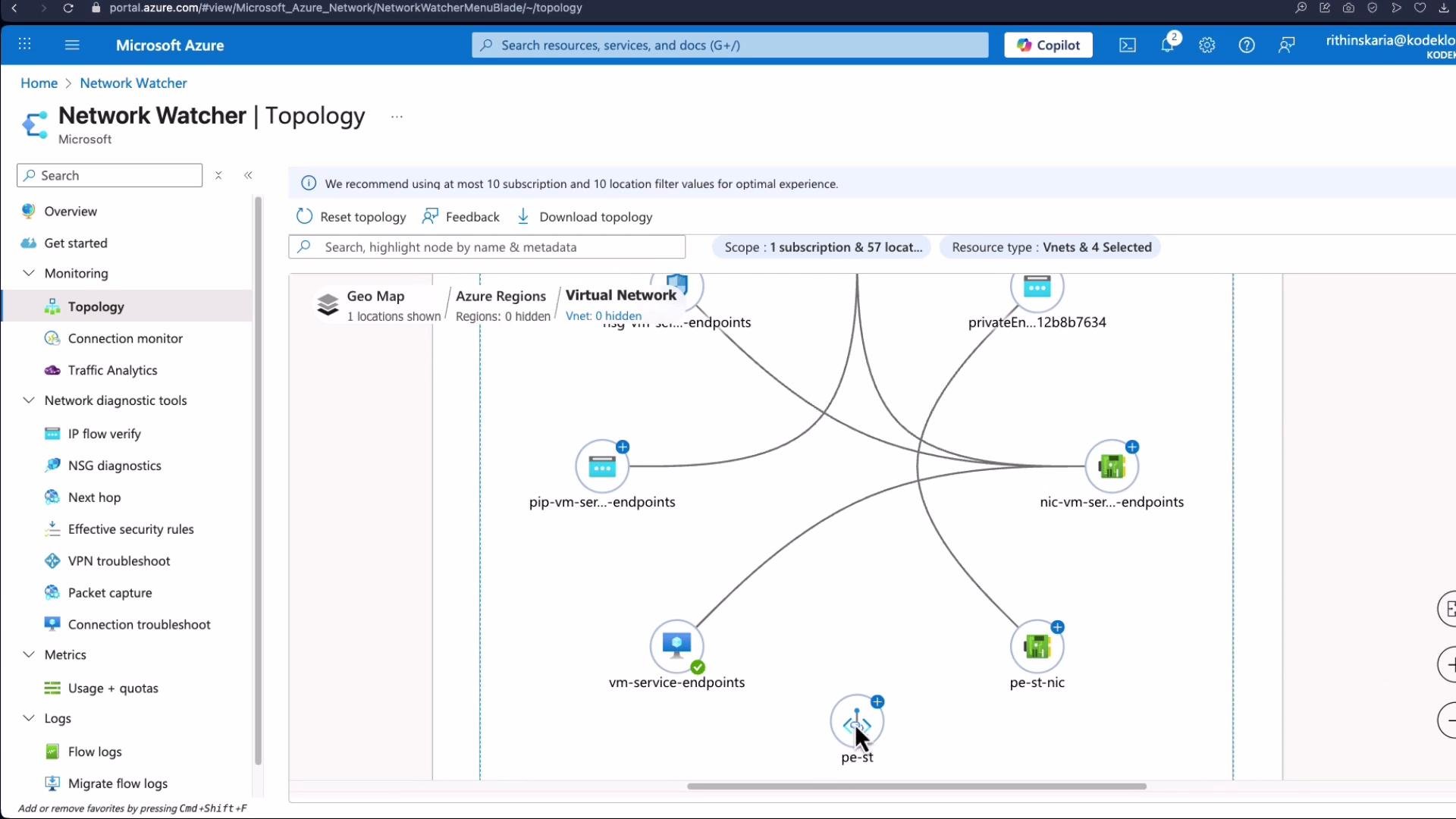The height and width of the screenshot is (819, 1456).
Task: Click the Azure Regions layer level
Action: pyautogui.click(x=502, y=306)
